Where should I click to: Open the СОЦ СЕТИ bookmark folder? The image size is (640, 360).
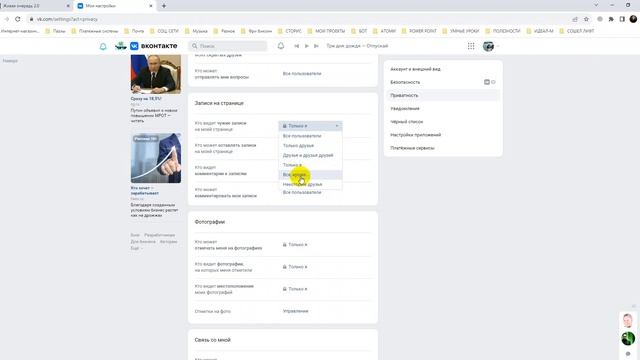tap(164, 31)
